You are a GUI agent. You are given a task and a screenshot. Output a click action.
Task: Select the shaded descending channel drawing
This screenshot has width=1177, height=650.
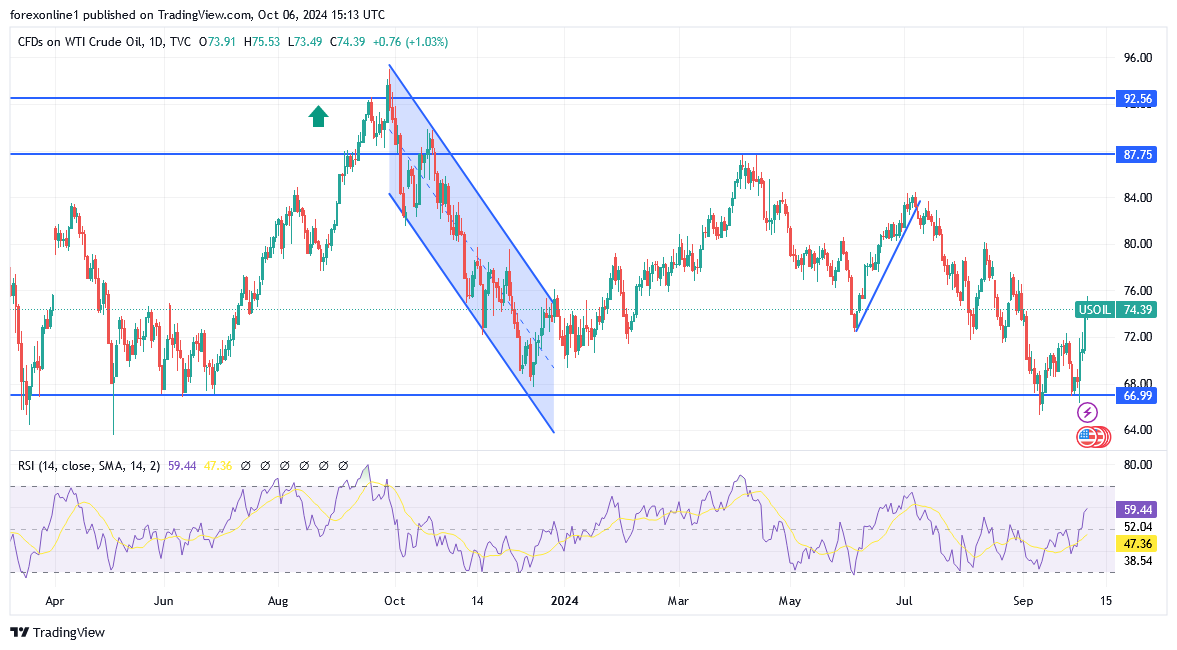point(471,248)
